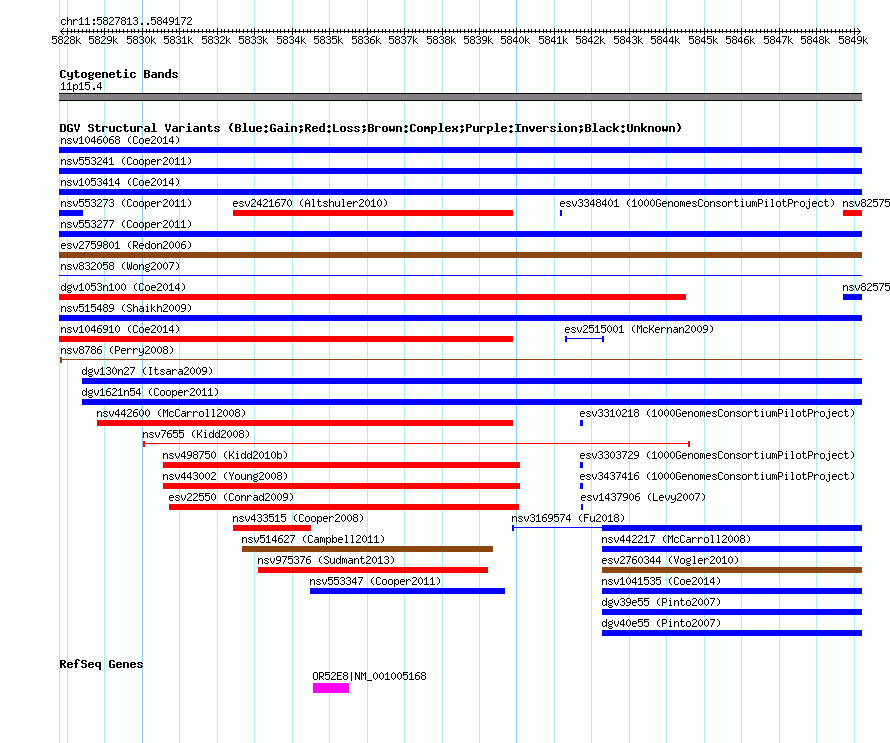This screenshot has height=743, width=890.
Task: Click the nsv3169574 (Fu2018) label
Action: coord(568,518)
